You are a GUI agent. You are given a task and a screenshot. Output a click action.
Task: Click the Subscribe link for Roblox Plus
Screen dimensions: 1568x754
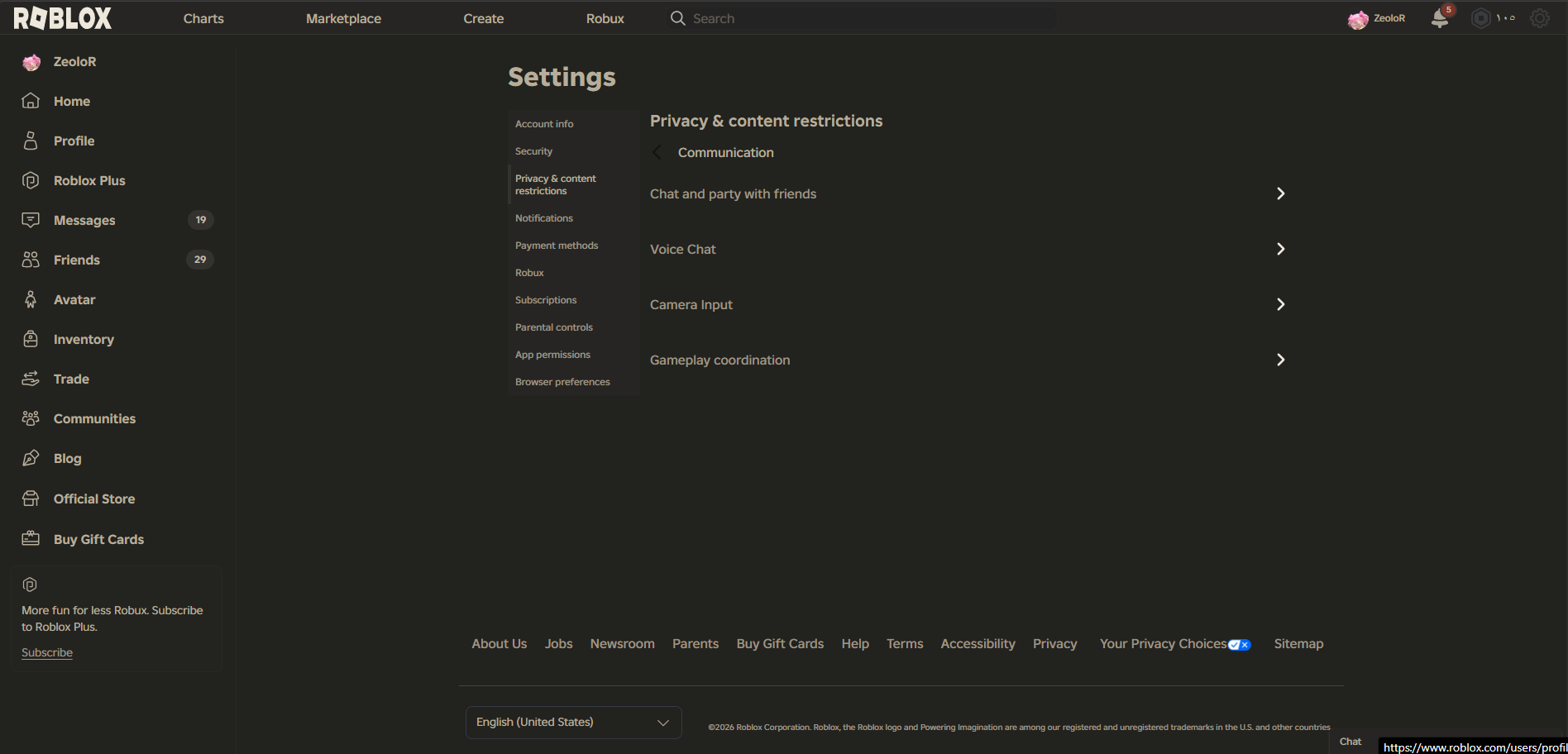click(x=47, y=652)
